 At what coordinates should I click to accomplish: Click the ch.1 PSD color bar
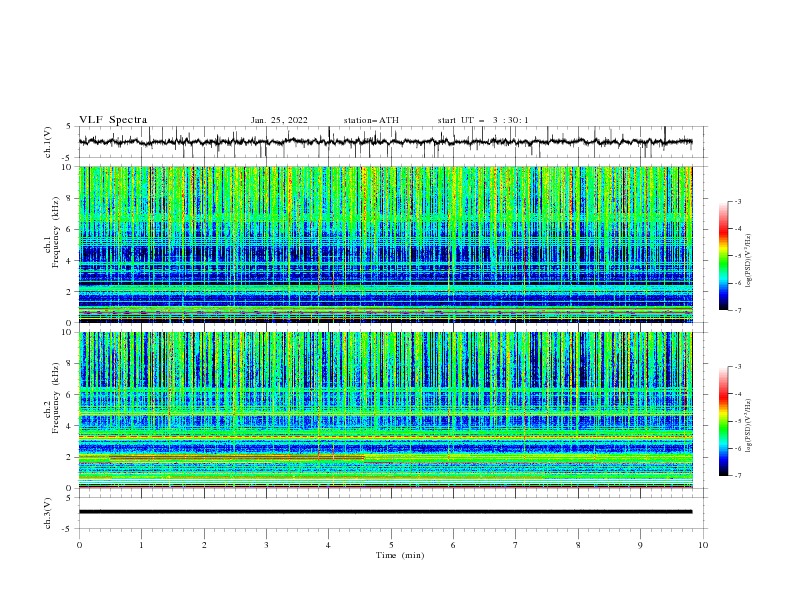pos(723,256)
